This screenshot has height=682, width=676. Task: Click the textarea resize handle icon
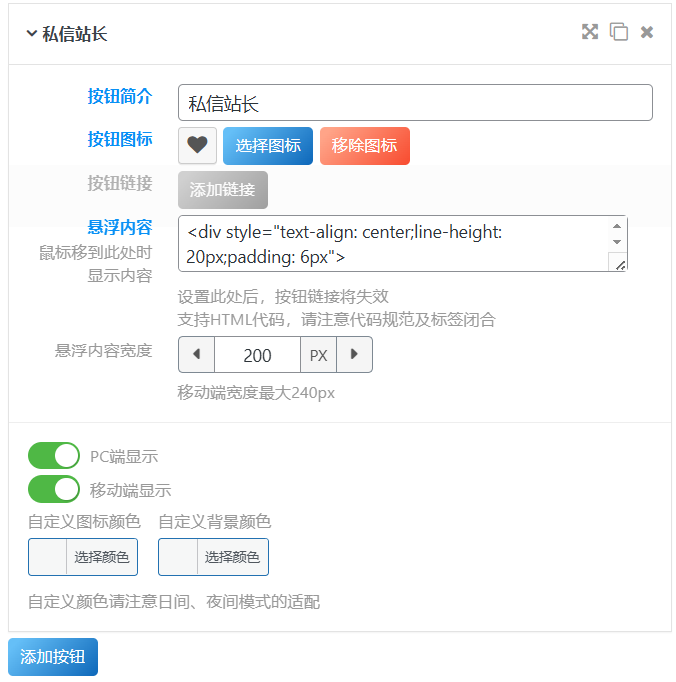tap(620, 265)
